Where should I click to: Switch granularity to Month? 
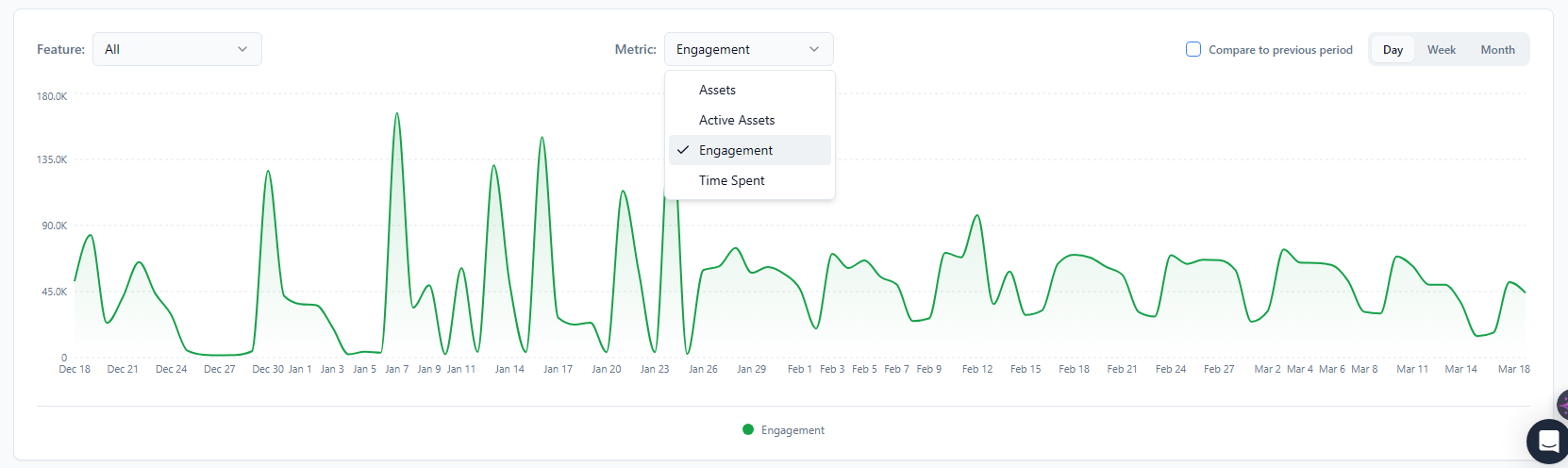1497,50
